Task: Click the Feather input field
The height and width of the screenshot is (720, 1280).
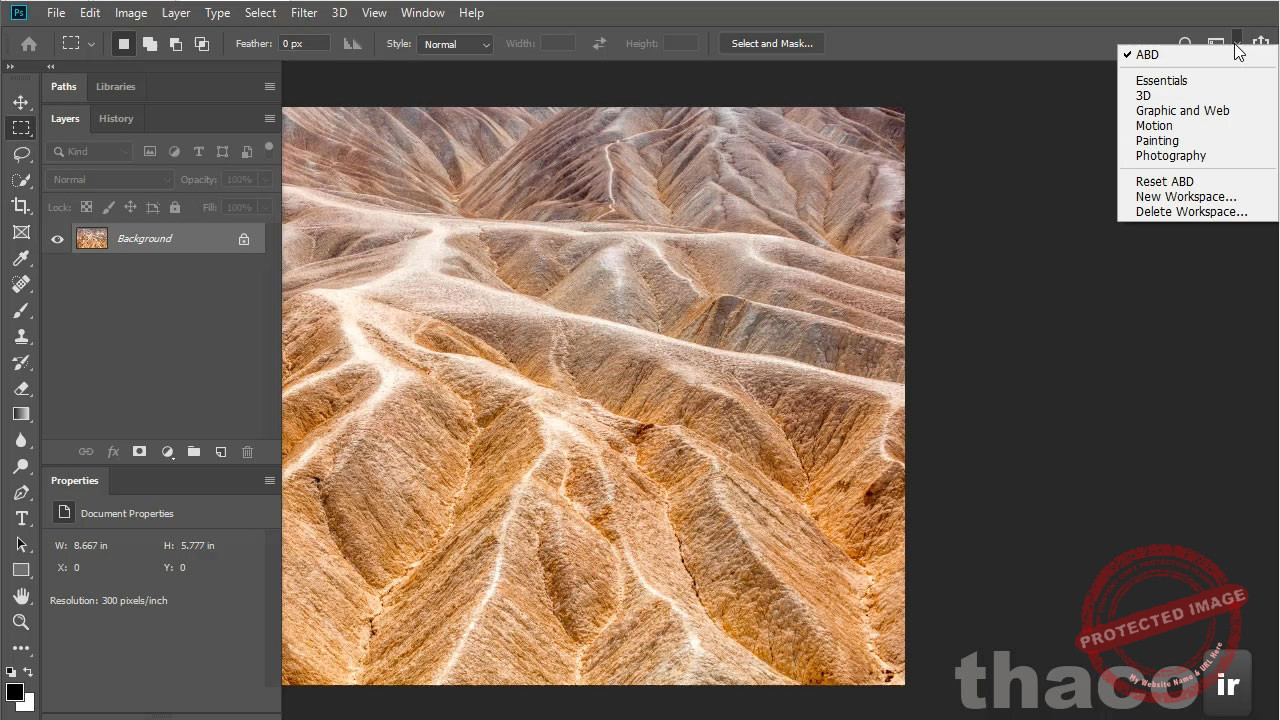Action: point(304,44)
